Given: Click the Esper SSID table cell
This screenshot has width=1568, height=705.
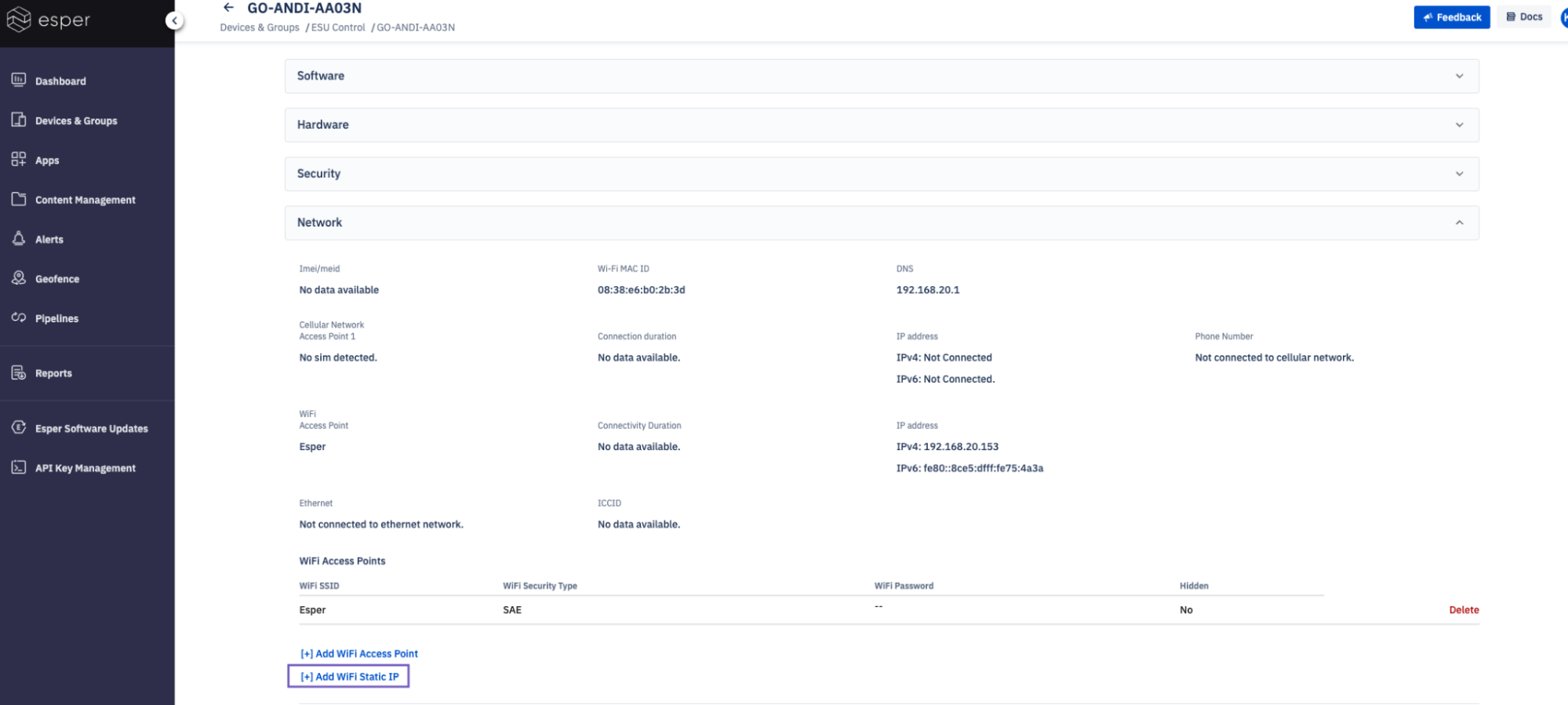Looking at the screenshot, I should (312, 609).
